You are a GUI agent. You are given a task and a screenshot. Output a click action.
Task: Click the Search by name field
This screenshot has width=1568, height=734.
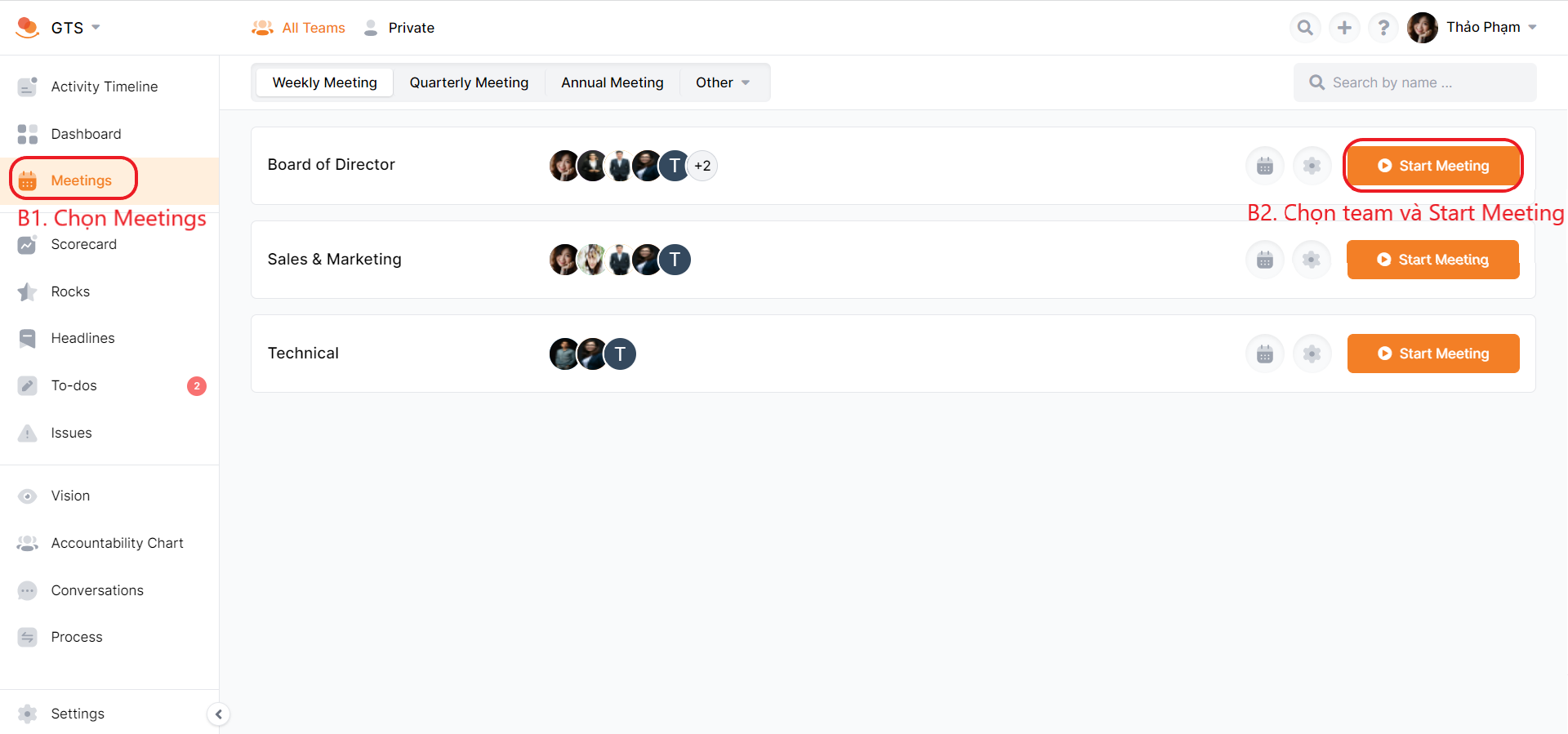[x=1421, y=82]
